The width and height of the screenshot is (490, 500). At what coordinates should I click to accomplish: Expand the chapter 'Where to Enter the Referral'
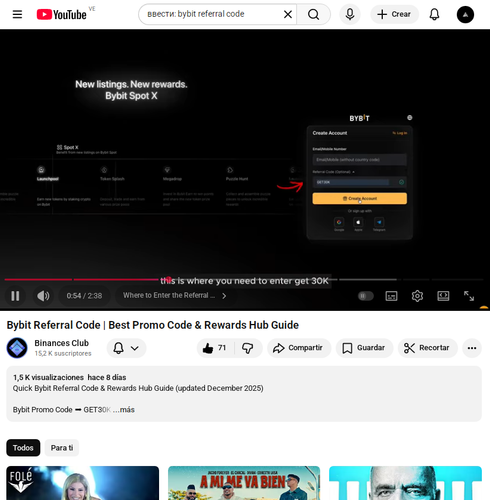tap(175, 296)
